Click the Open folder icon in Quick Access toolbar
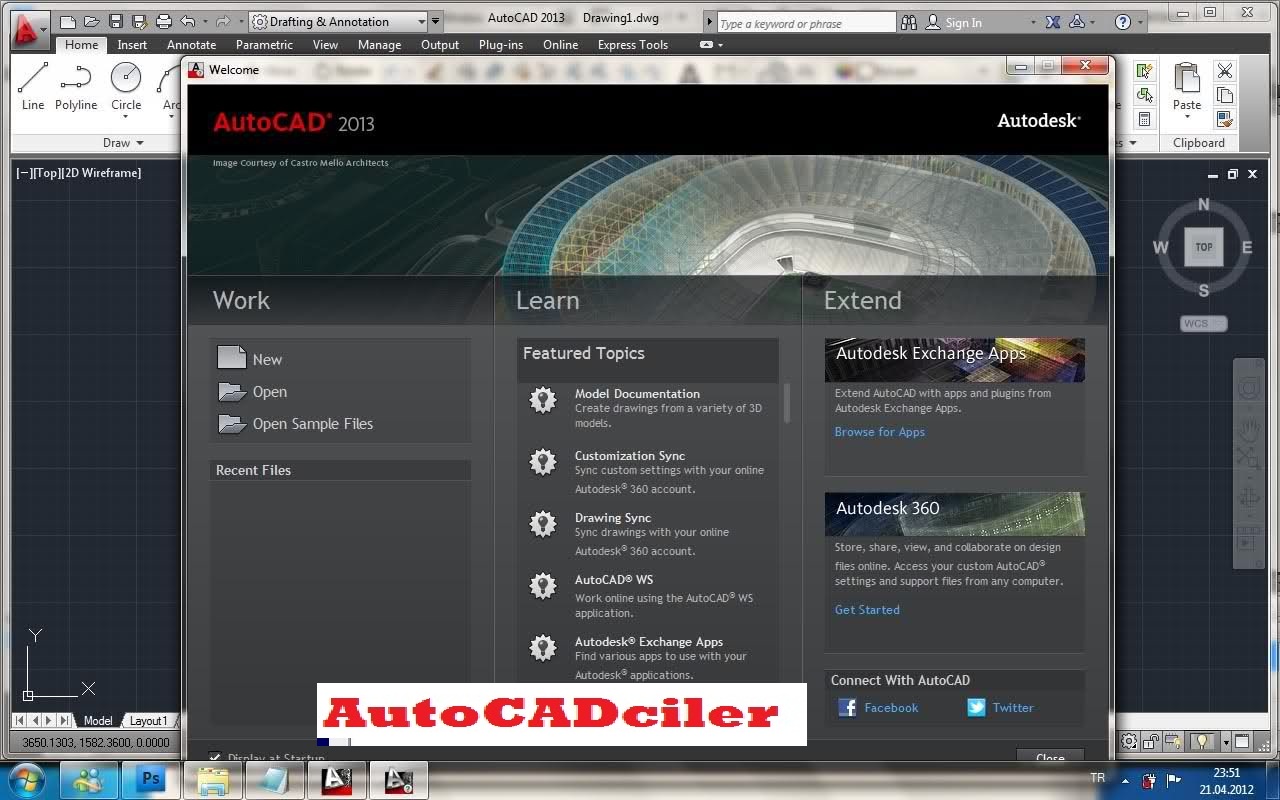 (91, 21)
